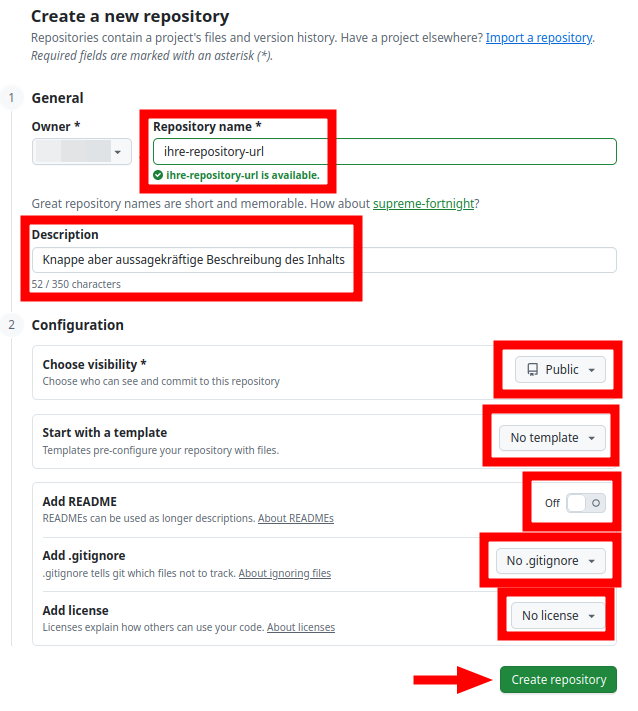Screen dimensions: 638x711
Task: Open the Owner dropdown
Action: coord(82,152)
